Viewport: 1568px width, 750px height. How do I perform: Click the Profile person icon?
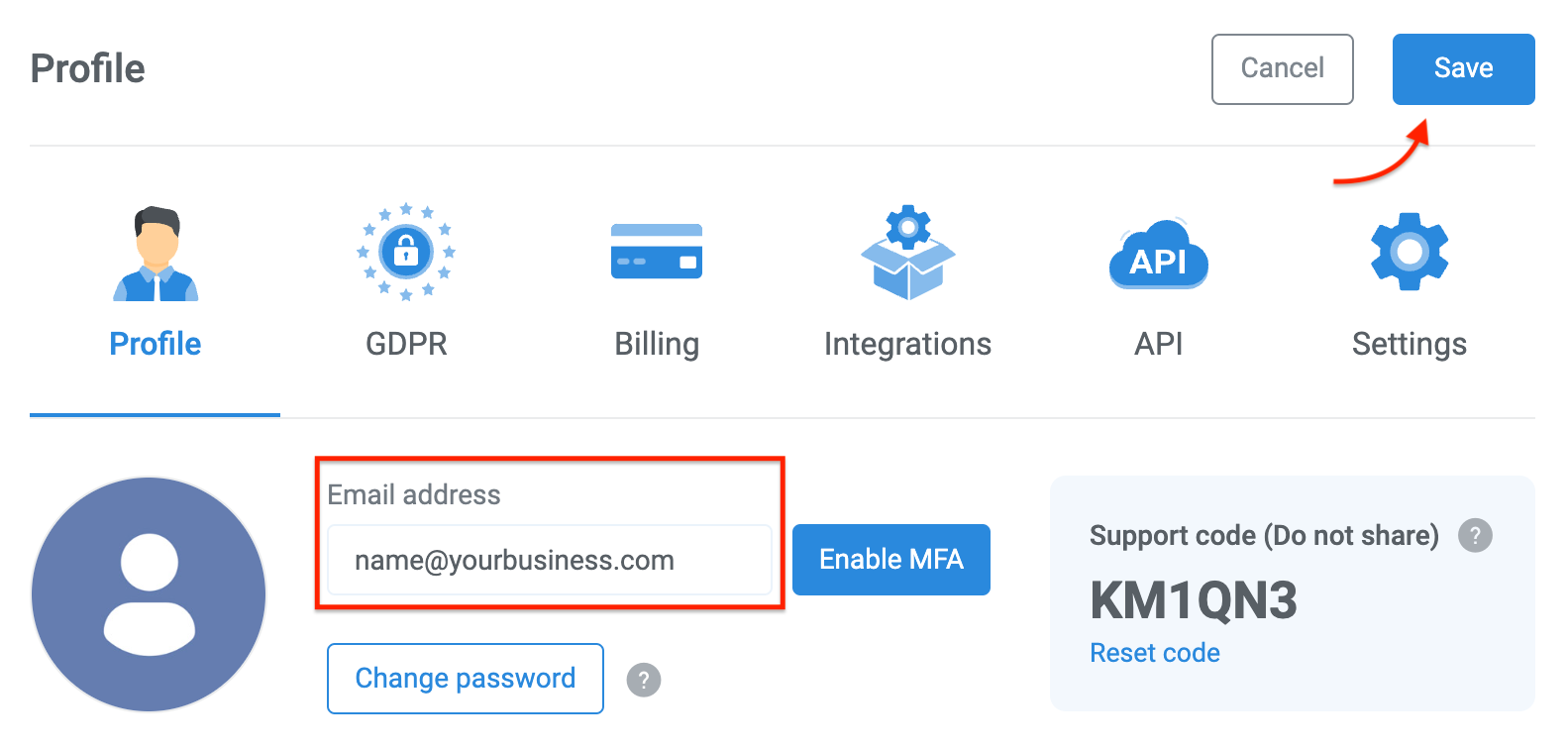tap(155, 253)
